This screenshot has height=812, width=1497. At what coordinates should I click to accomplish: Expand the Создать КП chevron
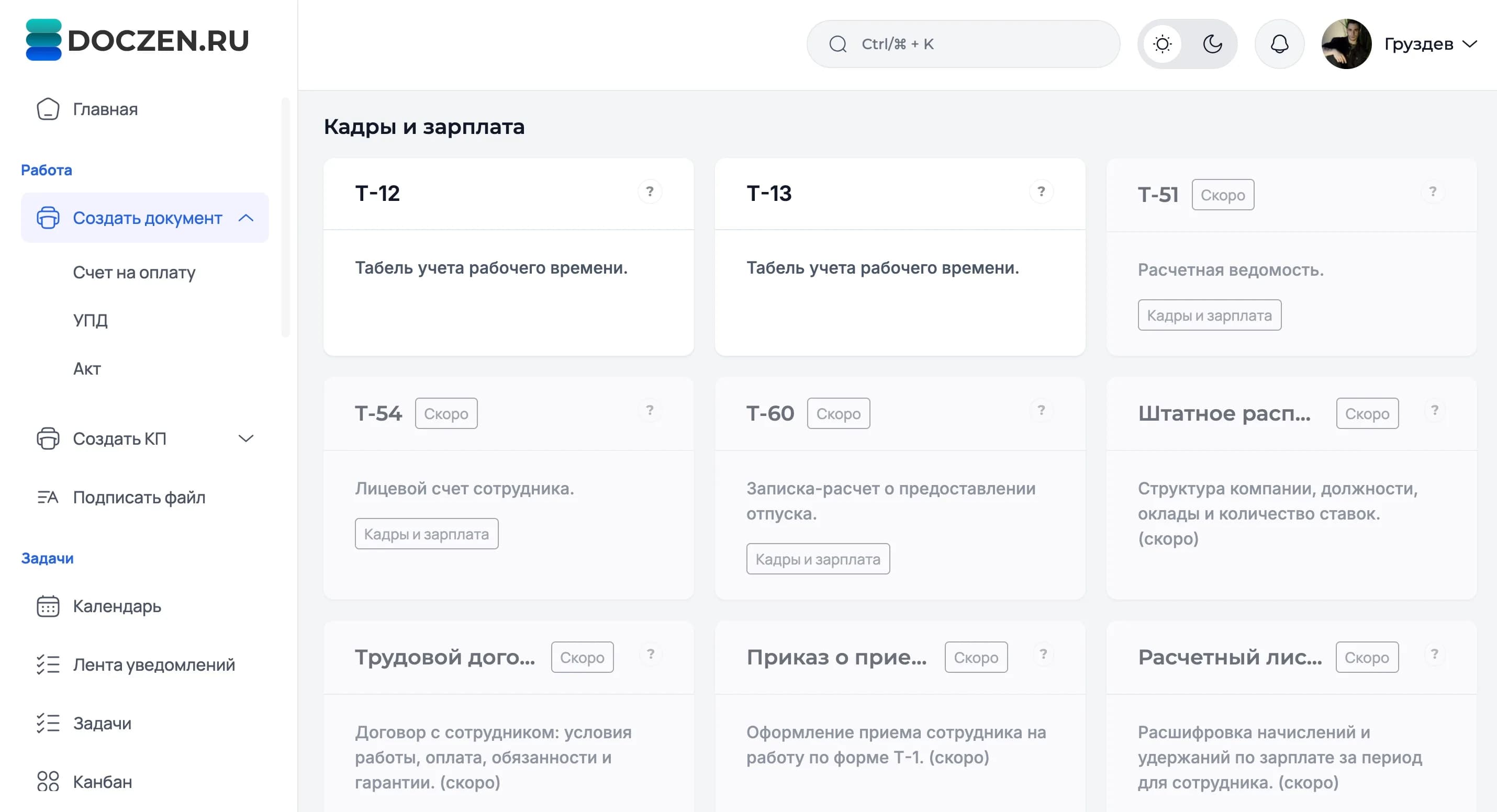pyautogui.click(x=246, y=438)
